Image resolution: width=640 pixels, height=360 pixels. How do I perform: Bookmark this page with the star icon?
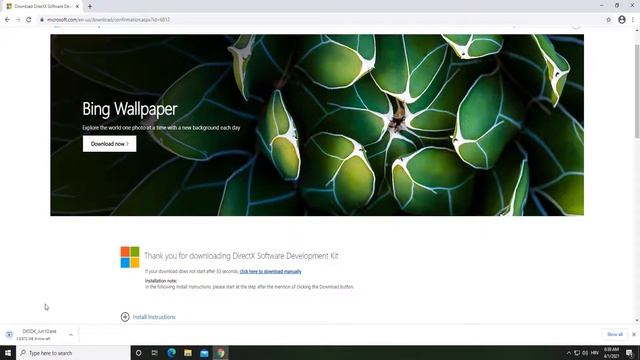point(609,20)
